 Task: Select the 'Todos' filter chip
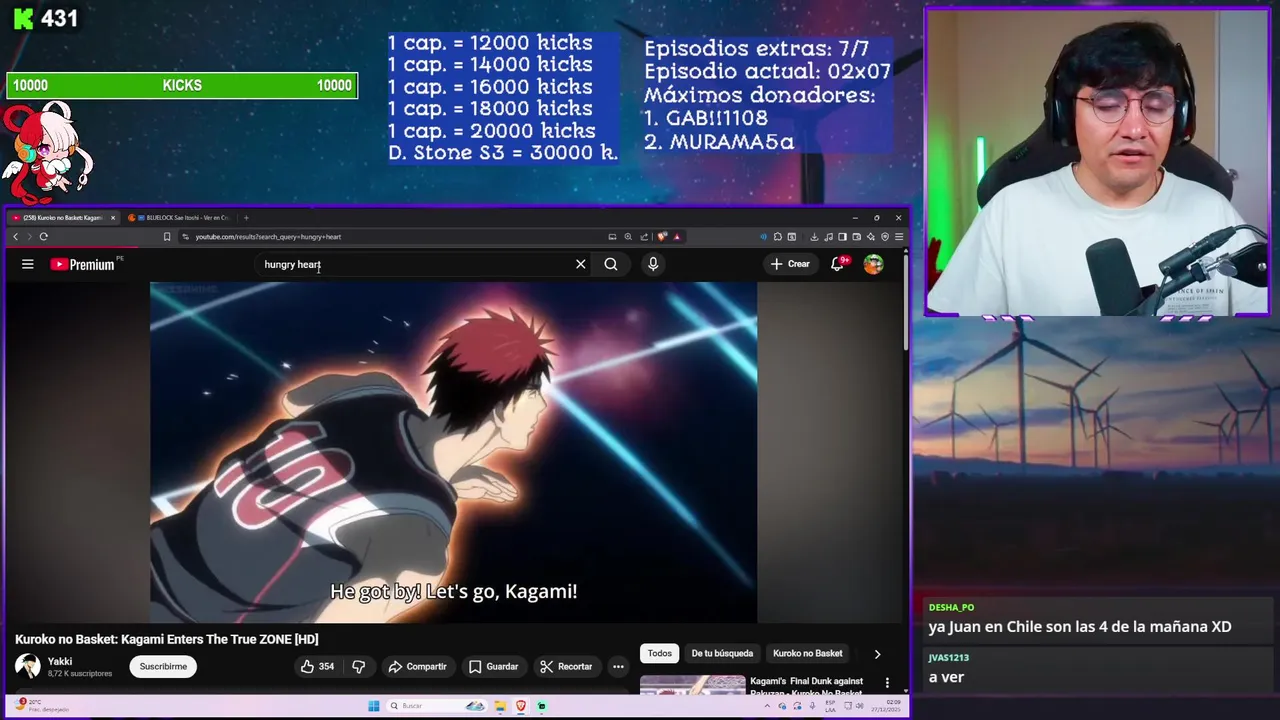click(x=660, y=654)
